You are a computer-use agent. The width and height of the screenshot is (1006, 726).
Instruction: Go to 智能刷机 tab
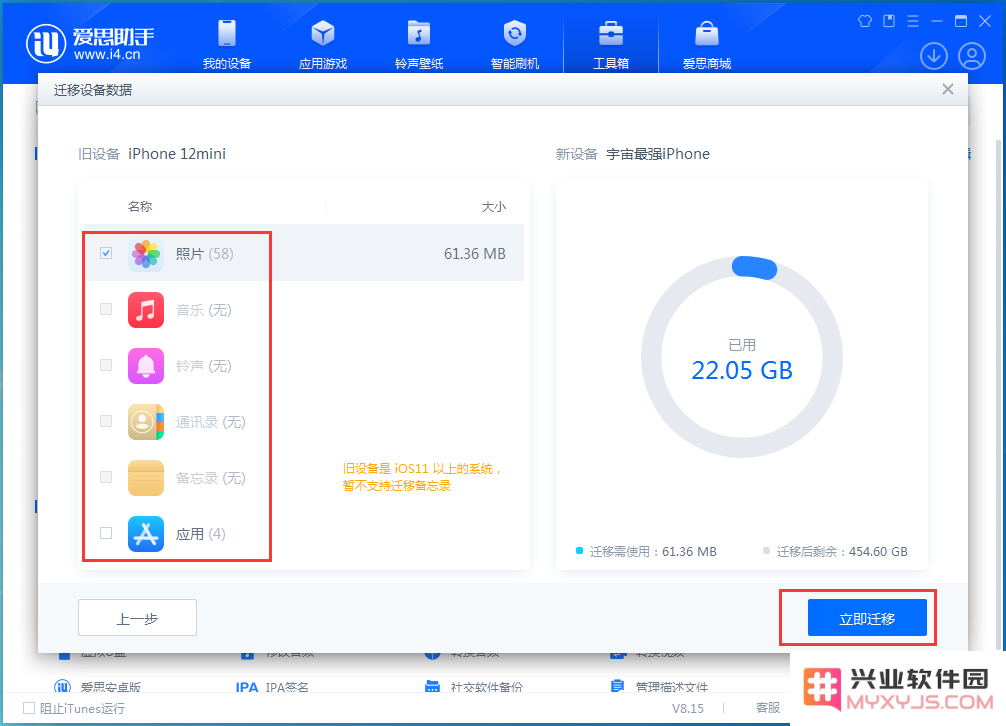515,44
